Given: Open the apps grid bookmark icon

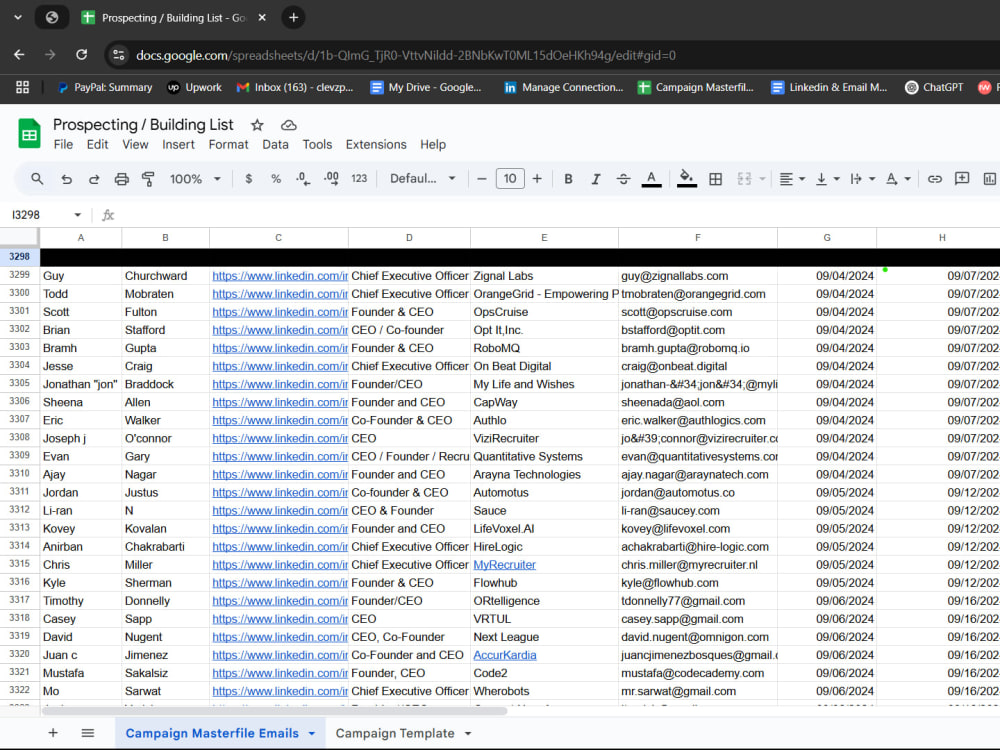Looking at the screenshot, I should point(22,87).
